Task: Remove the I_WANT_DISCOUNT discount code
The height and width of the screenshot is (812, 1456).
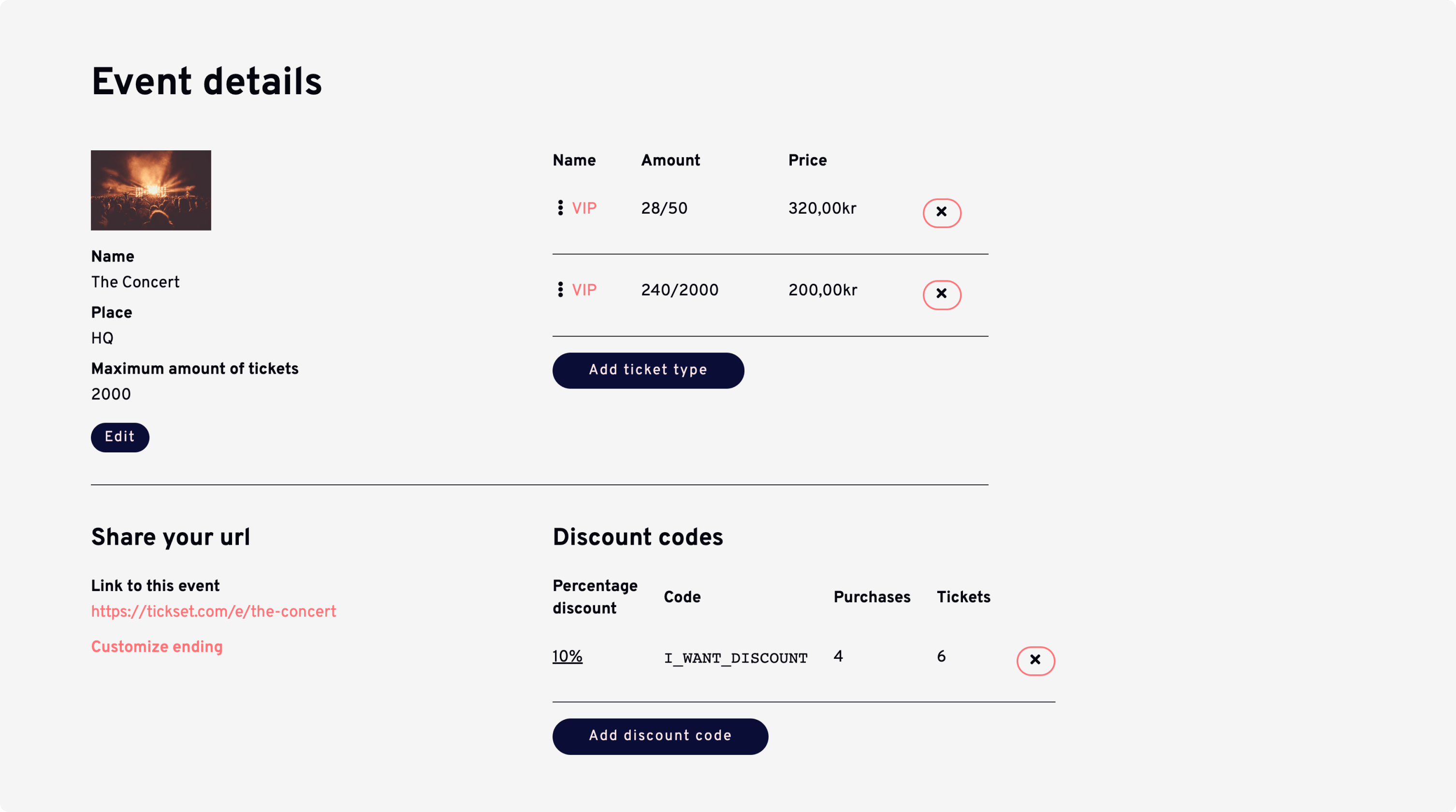Action: 1035,661
